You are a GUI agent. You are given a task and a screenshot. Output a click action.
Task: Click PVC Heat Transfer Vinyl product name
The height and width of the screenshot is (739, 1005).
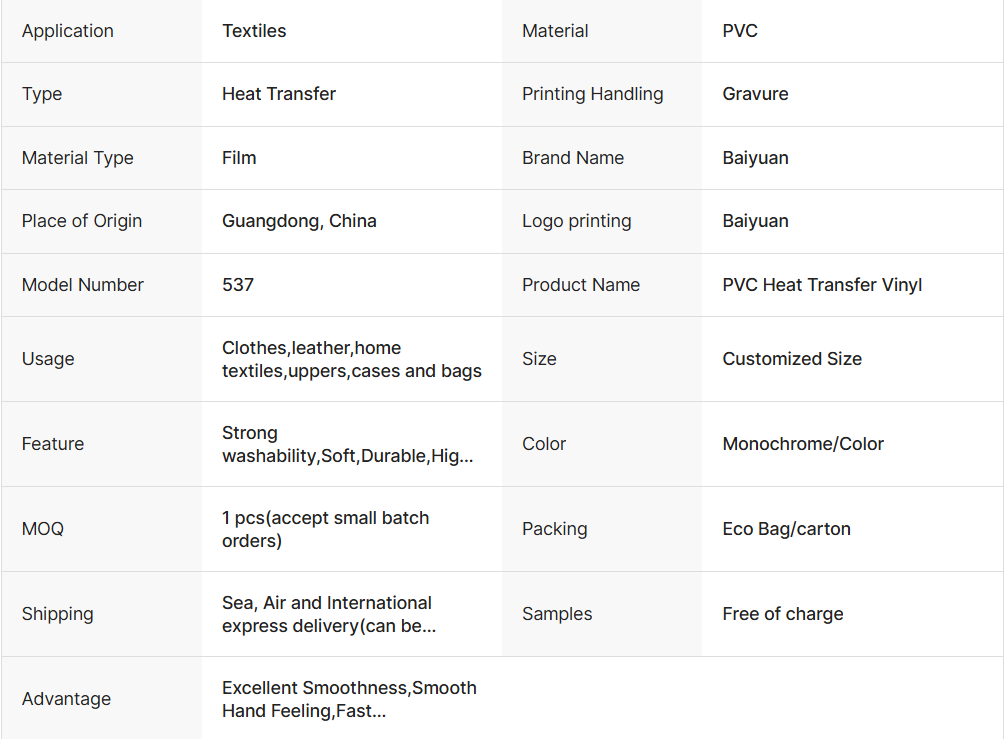point(822,285)
